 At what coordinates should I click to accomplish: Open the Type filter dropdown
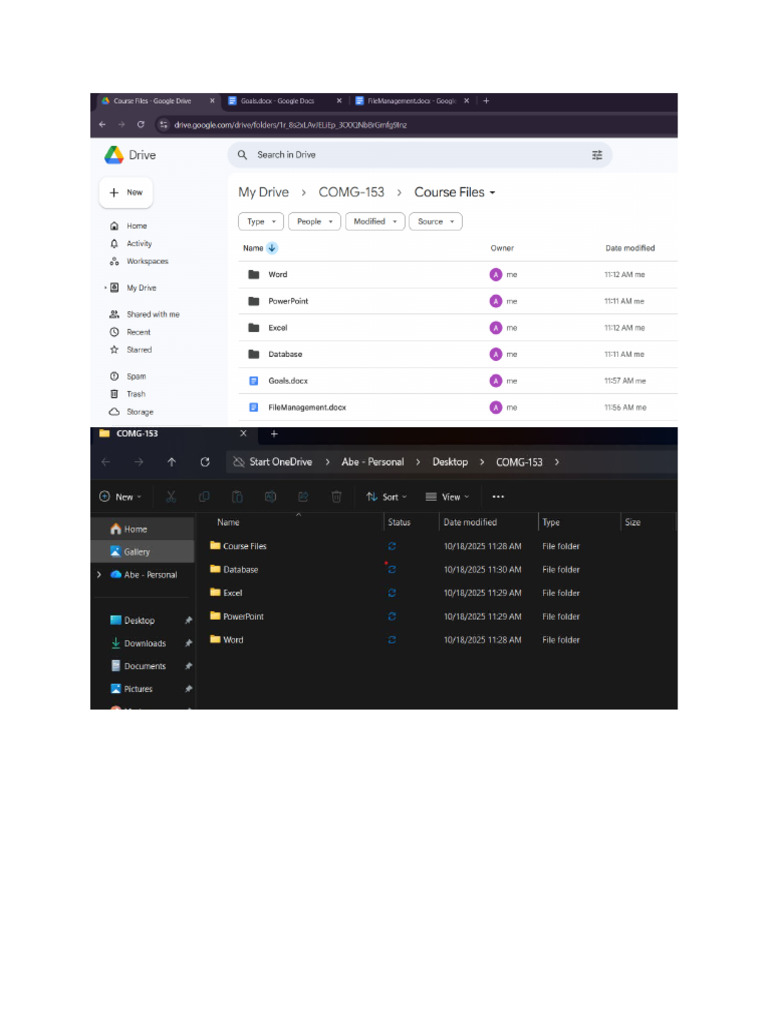(x=261, y=221)
